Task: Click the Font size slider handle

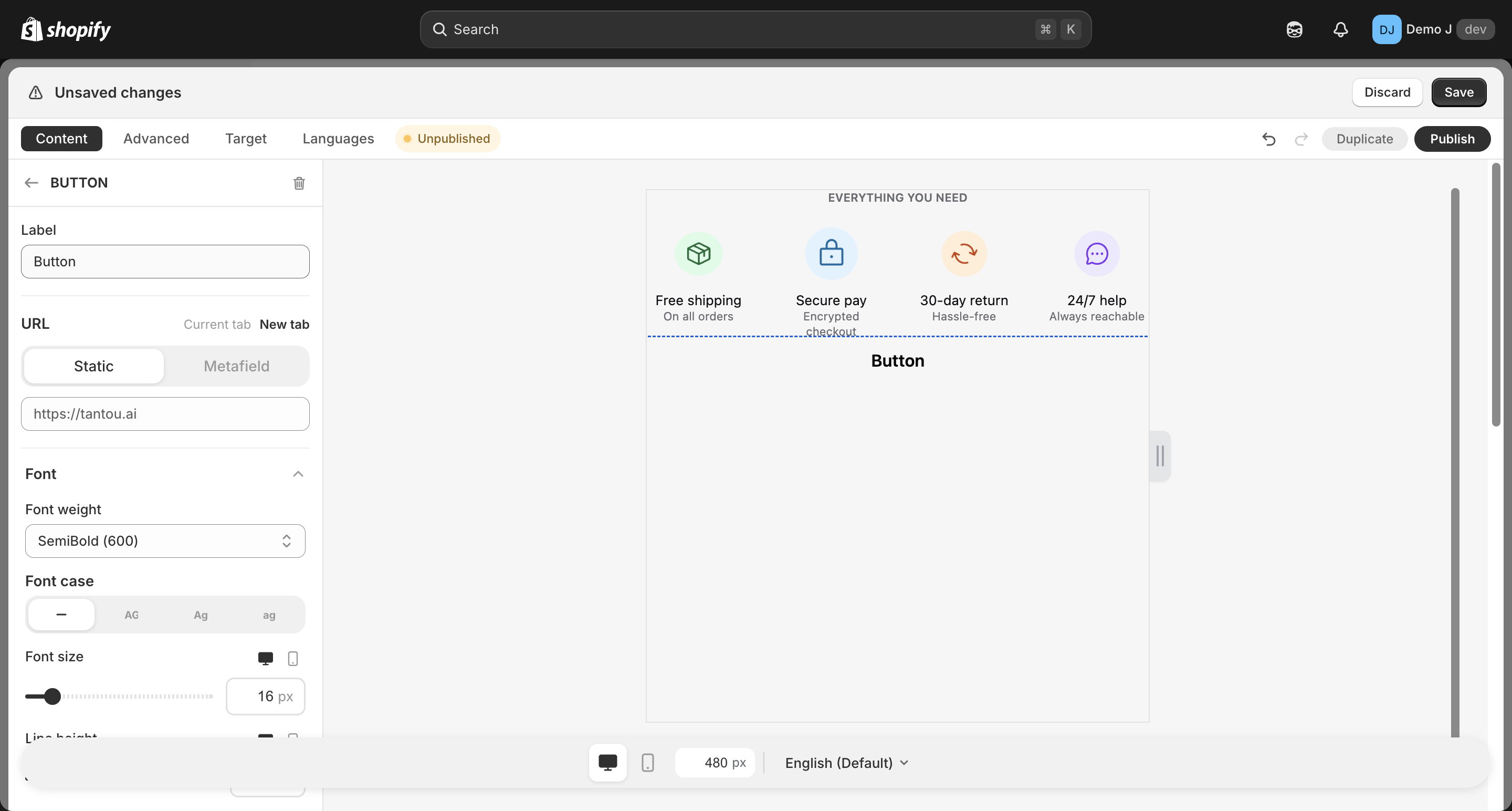Action: 52,696
